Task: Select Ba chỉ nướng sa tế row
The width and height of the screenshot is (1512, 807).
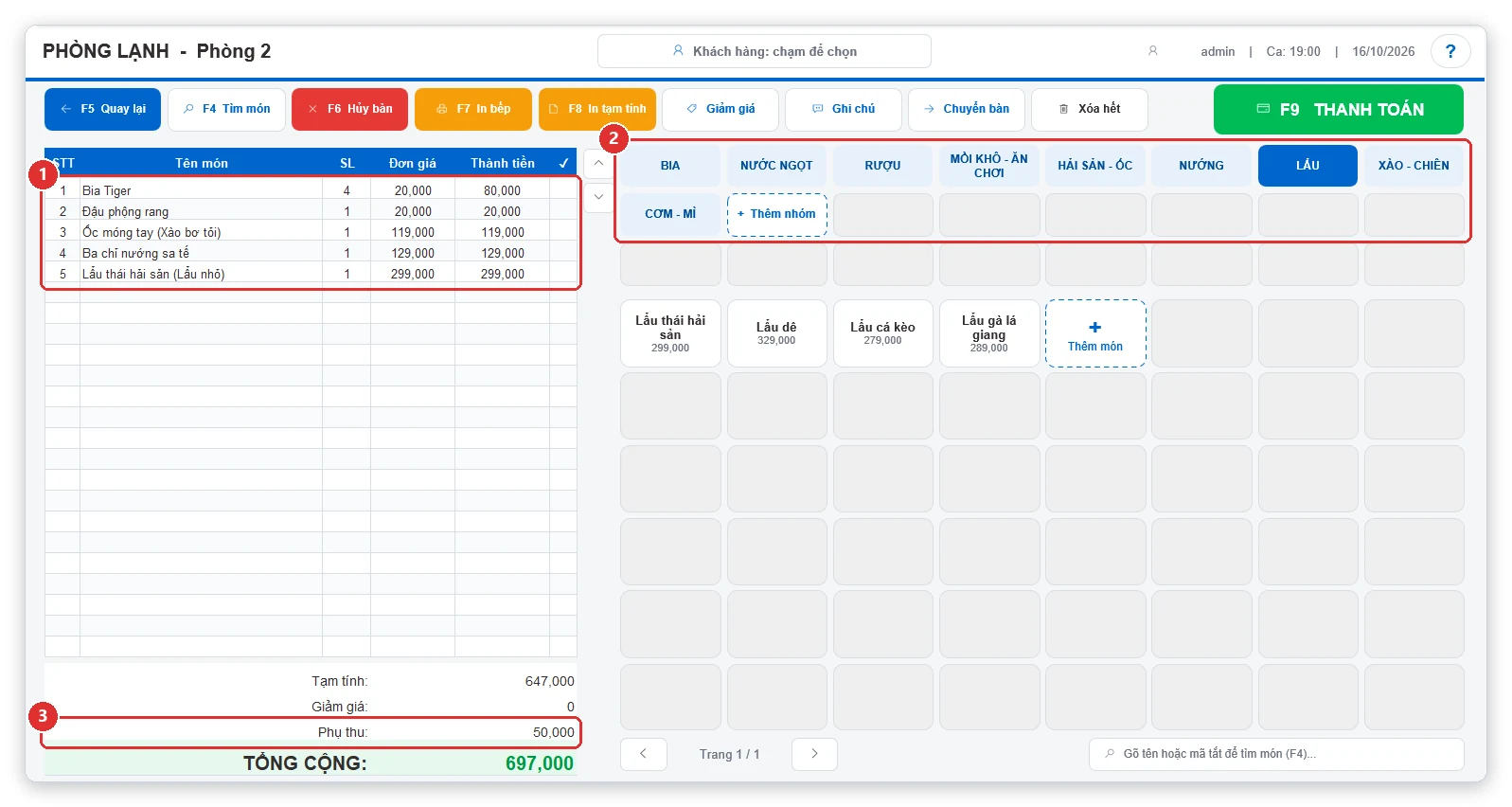Action: point(311,253)
